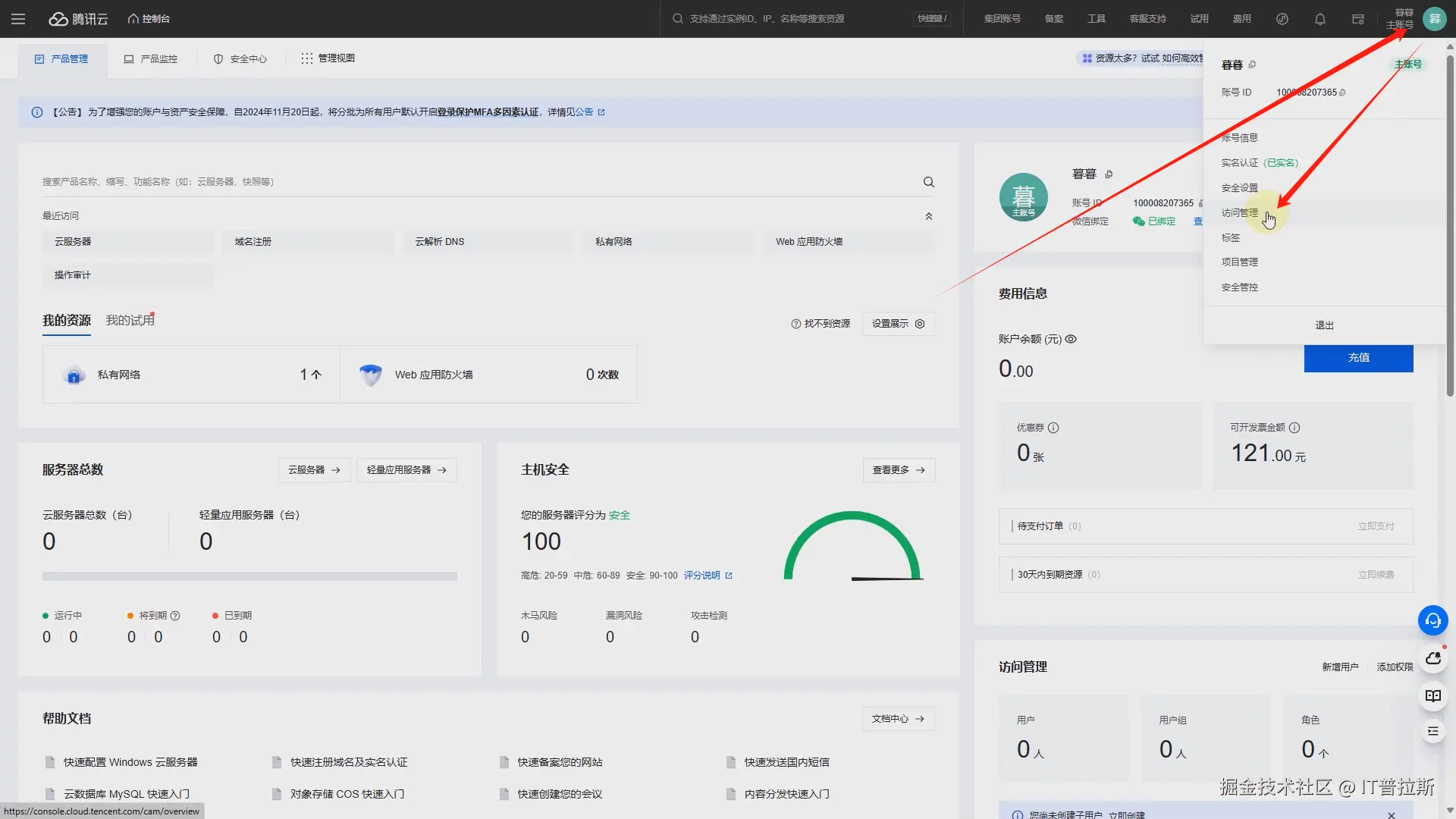Click the 主机安全 score gauge
1456x819 pixels.
(x=852, y=546)
